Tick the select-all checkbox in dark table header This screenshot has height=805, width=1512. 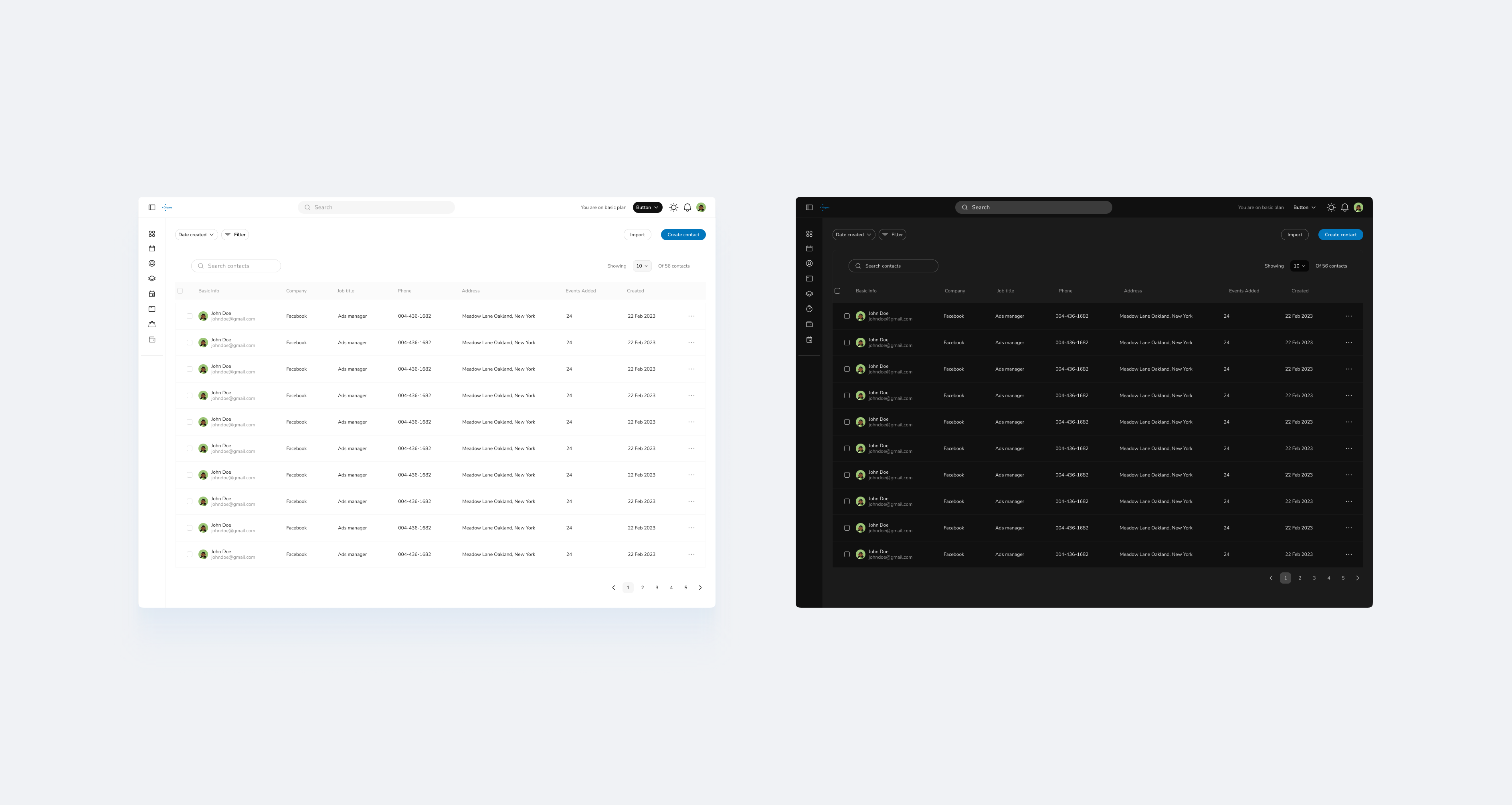coord(838,291)
